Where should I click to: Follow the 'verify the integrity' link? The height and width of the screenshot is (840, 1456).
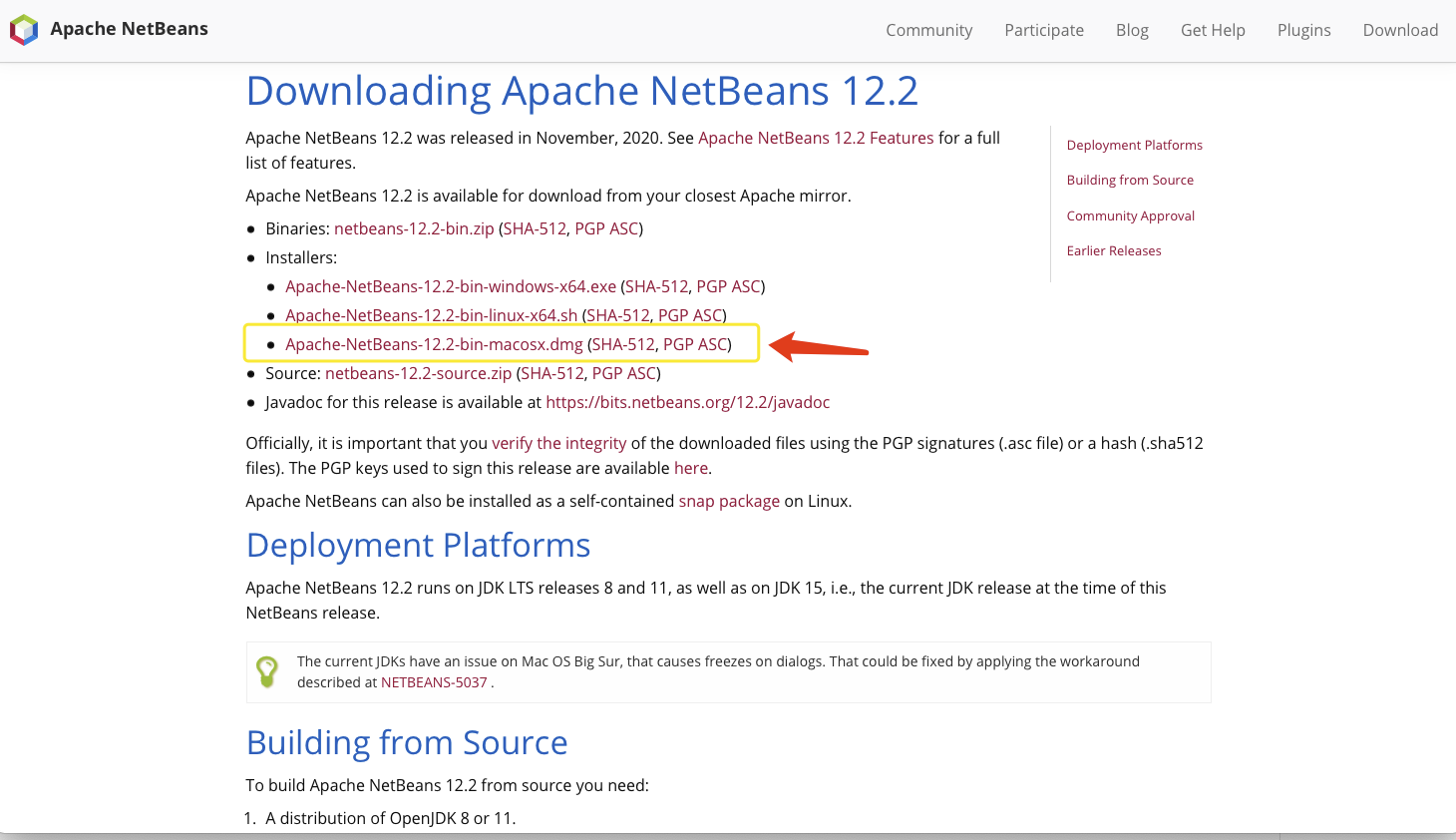(559, 443)
